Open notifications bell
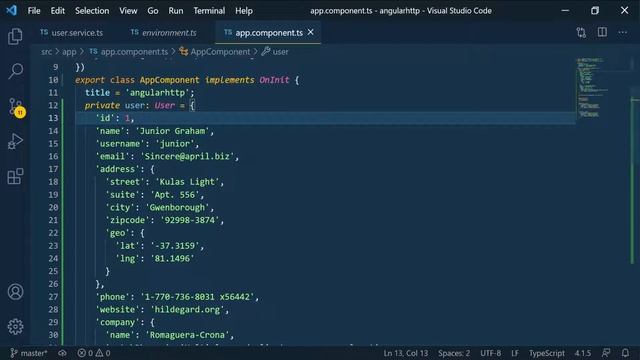640x360 pixels. pyautogui.click(x=625, y=353)
